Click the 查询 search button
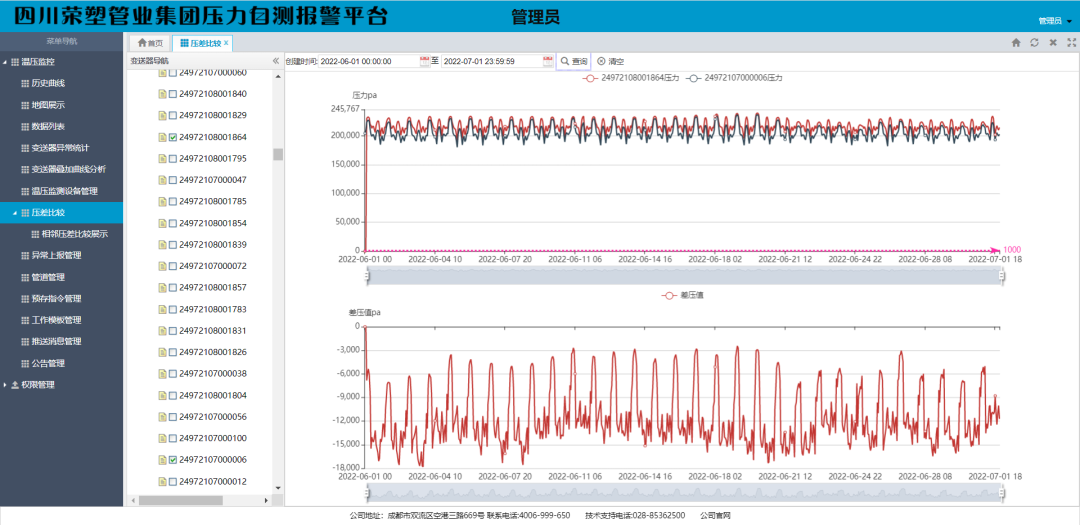The height and width of the screenshot is (525, 1080). pos(574,61)
